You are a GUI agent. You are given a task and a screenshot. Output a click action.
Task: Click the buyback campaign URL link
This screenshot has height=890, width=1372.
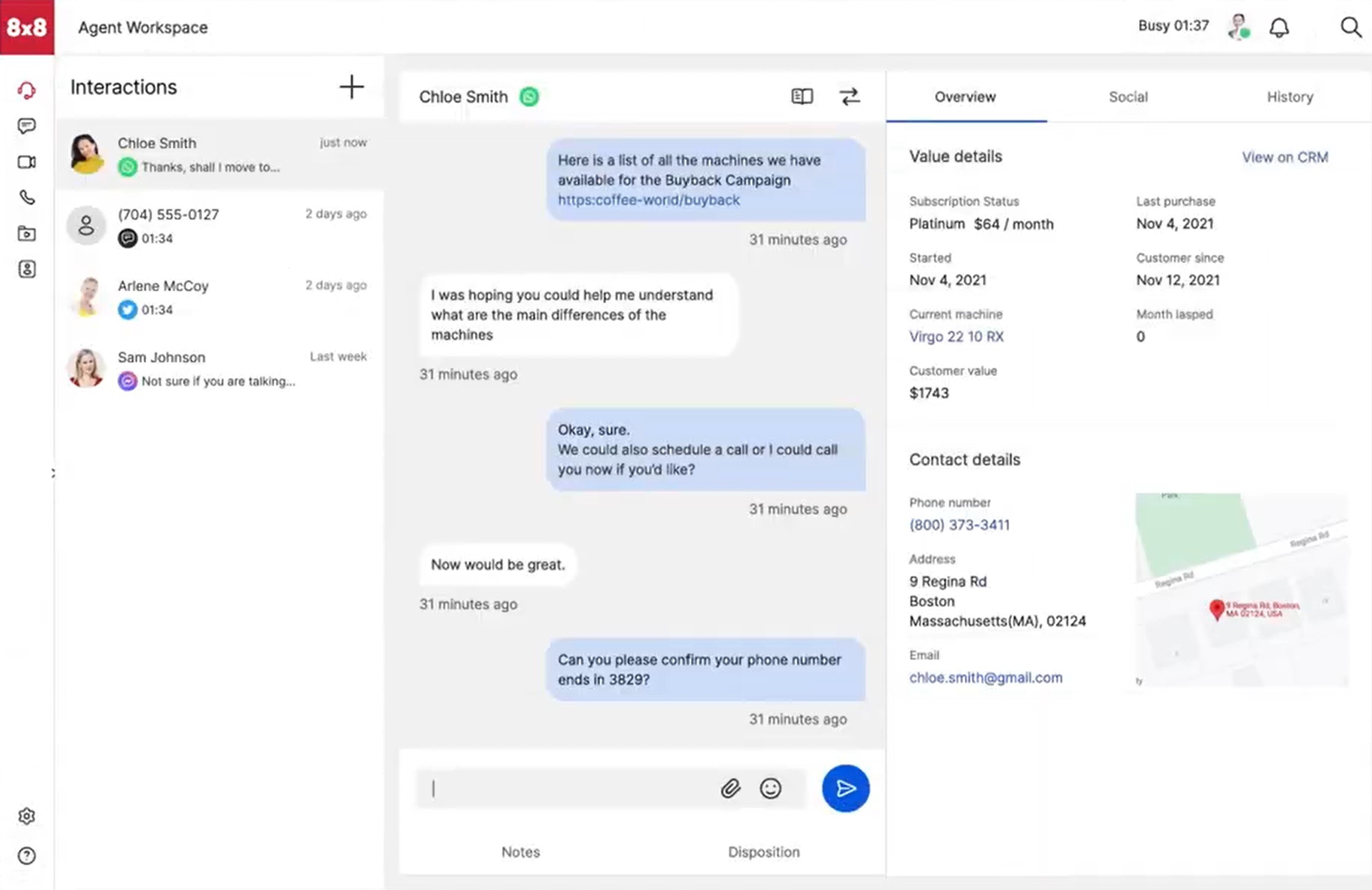(x=649, y=199)
